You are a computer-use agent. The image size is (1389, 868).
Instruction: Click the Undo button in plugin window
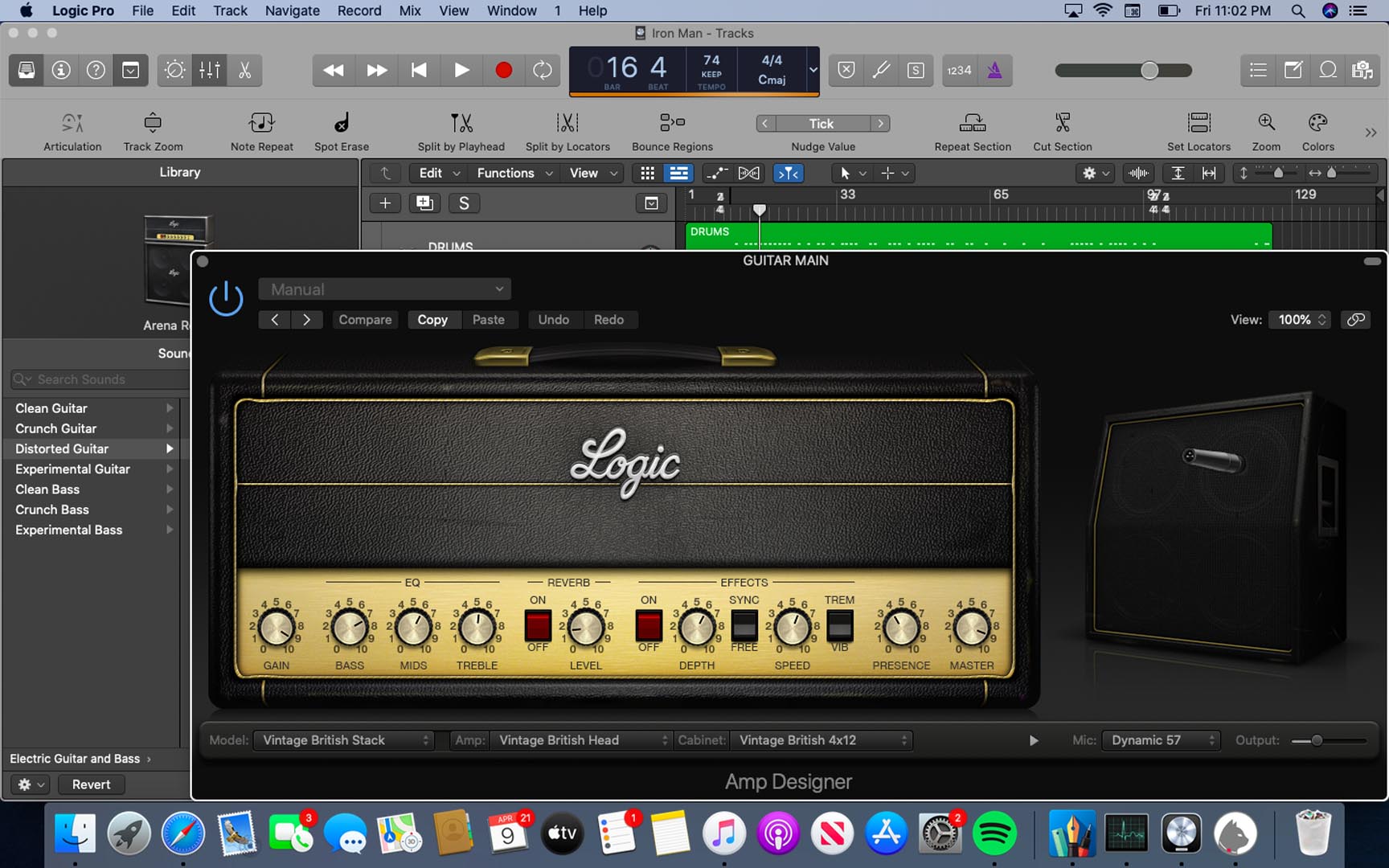click(554, 320)
